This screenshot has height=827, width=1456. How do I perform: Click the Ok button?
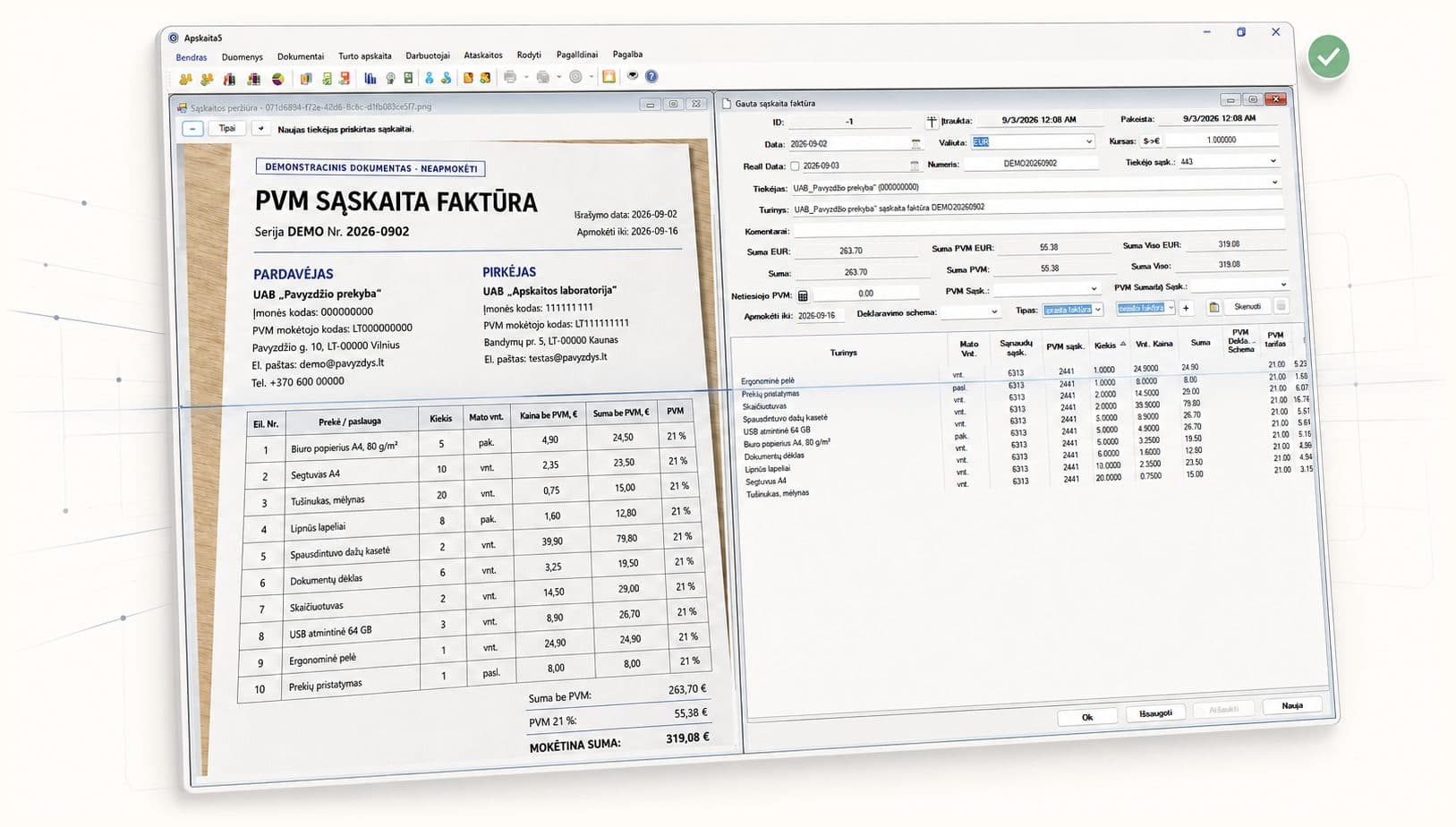pyautogui.click(x=1087, y=717)
